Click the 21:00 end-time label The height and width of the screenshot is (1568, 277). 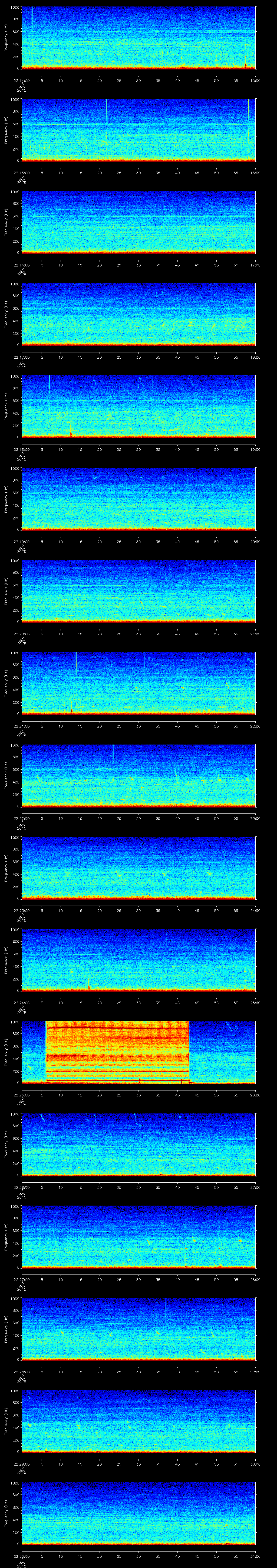click(x=255, y=634)
